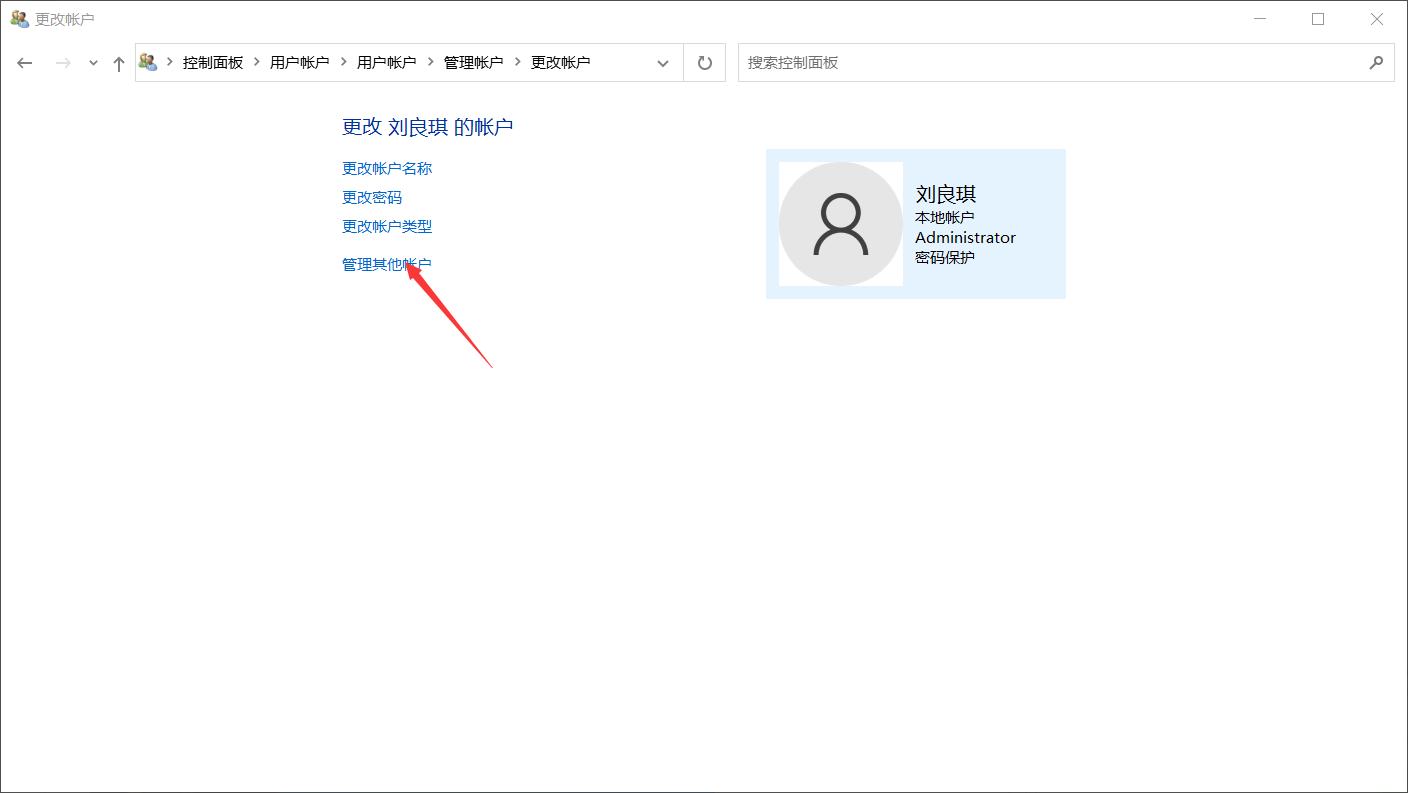The height and width of the screenshot is (793, 1408).
Task: Click the 密码保护 label
Action: [x=945, y=257]
